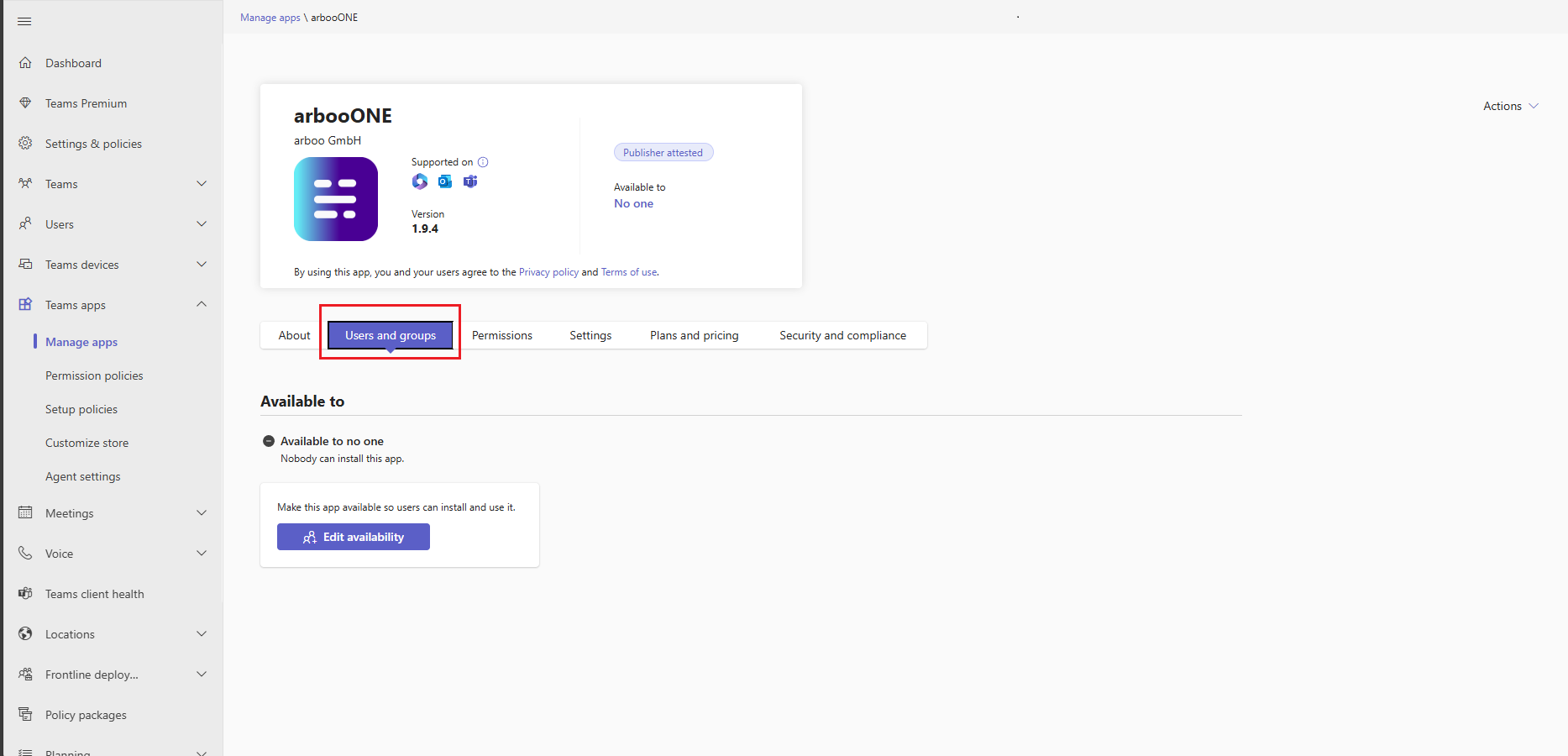This screenshot has height=756, width=1568.
Task: Open Permission policies in sidebar
Action: coord(94,375)
